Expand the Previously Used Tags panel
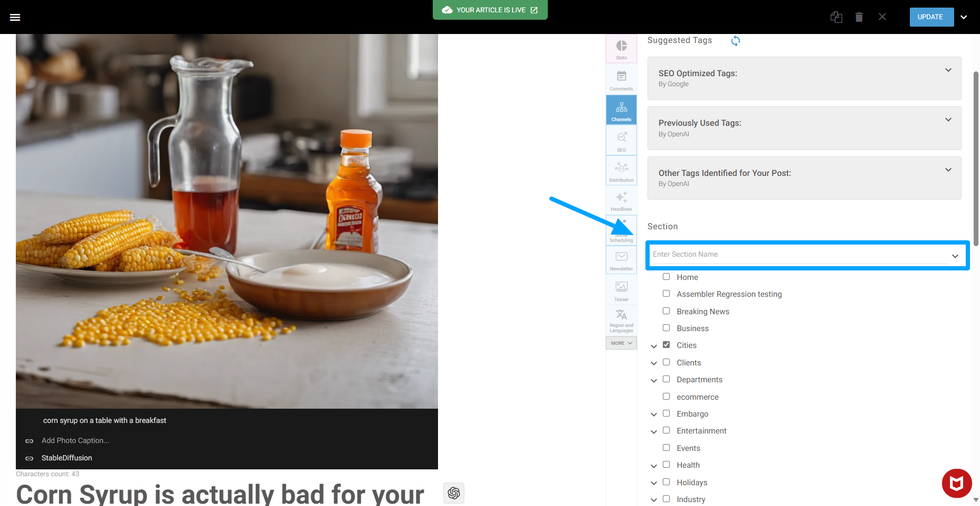The height and width of the screenshot is (506, 980). click(948, 120)
